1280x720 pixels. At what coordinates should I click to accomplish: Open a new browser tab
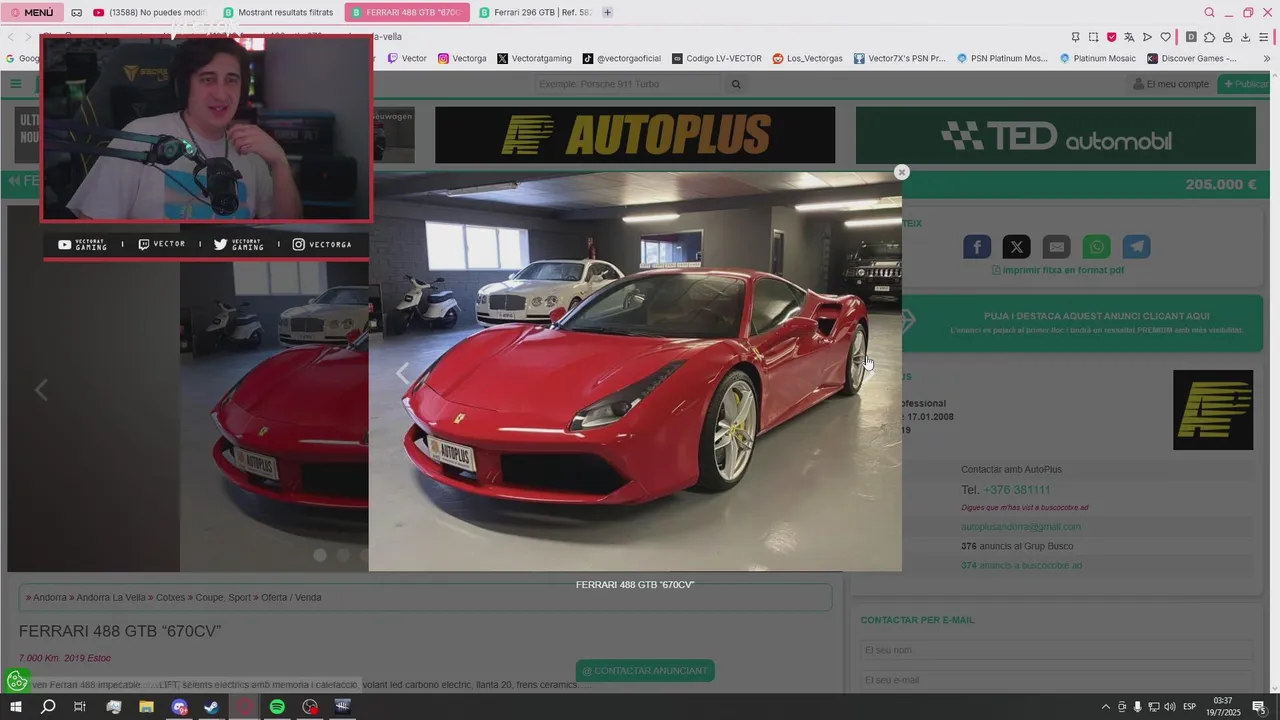click(607, 12)
